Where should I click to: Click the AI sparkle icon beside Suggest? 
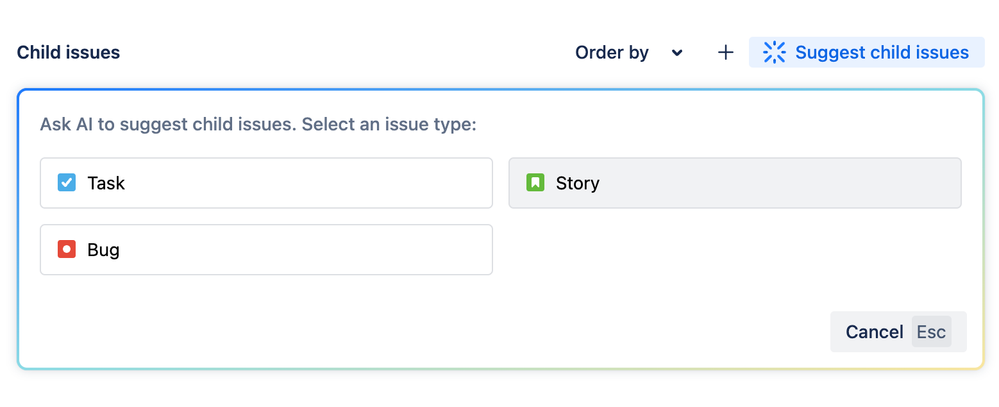pyautogui.click(x=774, y=53)
